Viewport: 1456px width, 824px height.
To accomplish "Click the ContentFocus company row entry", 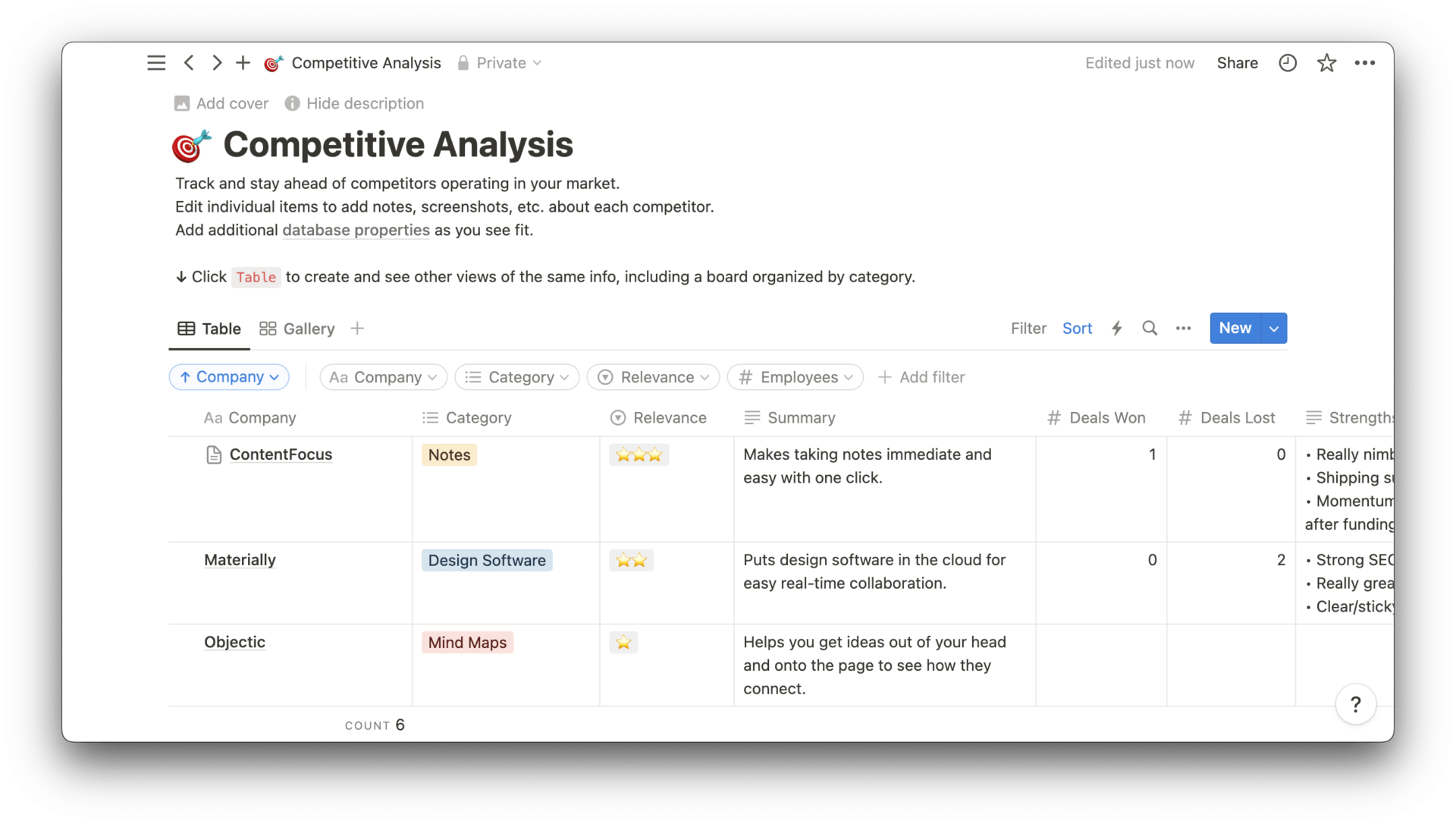I will click(280, 454).
